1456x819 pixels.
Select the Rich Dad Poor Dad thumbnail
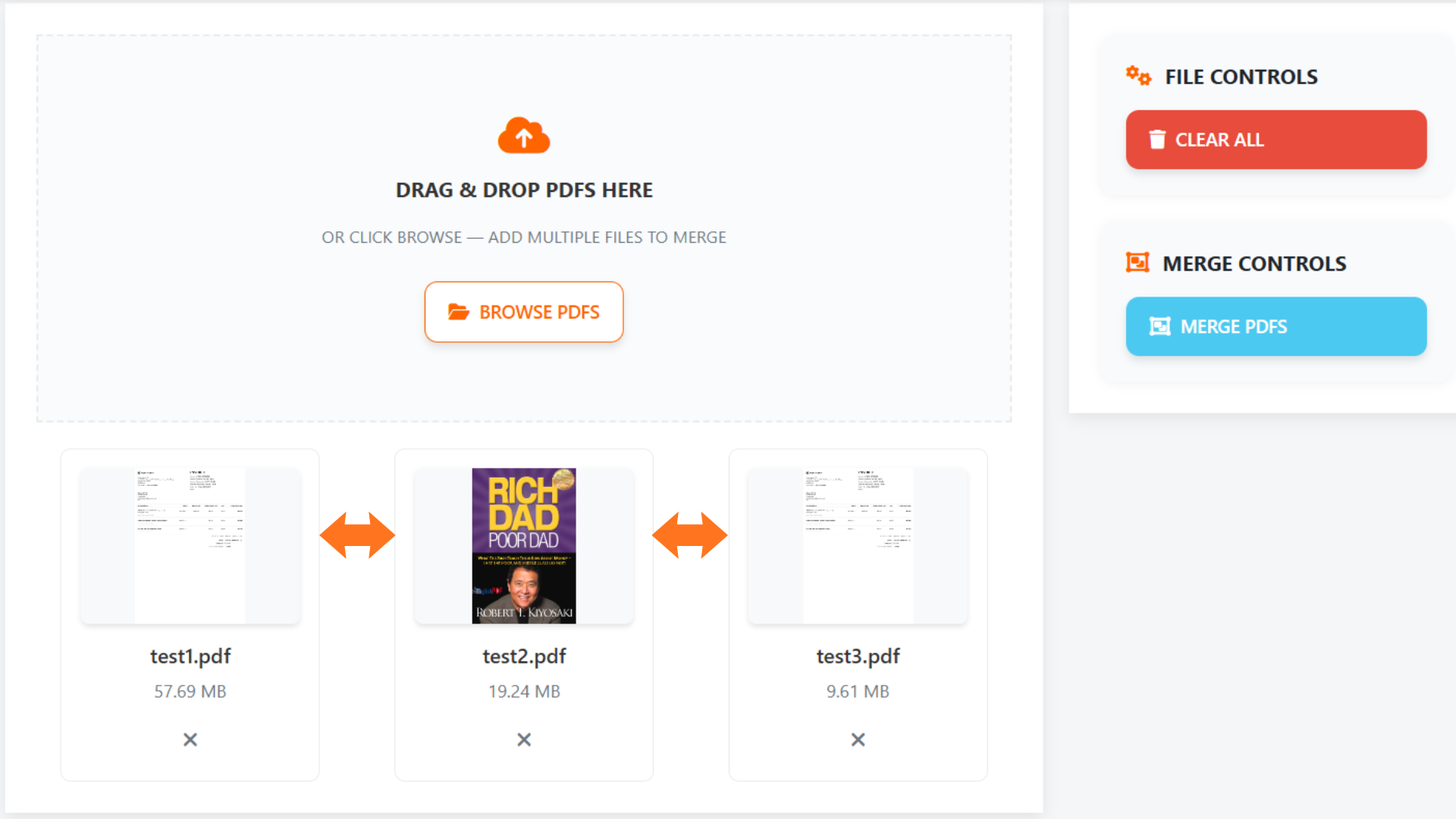tap(524, 546)
